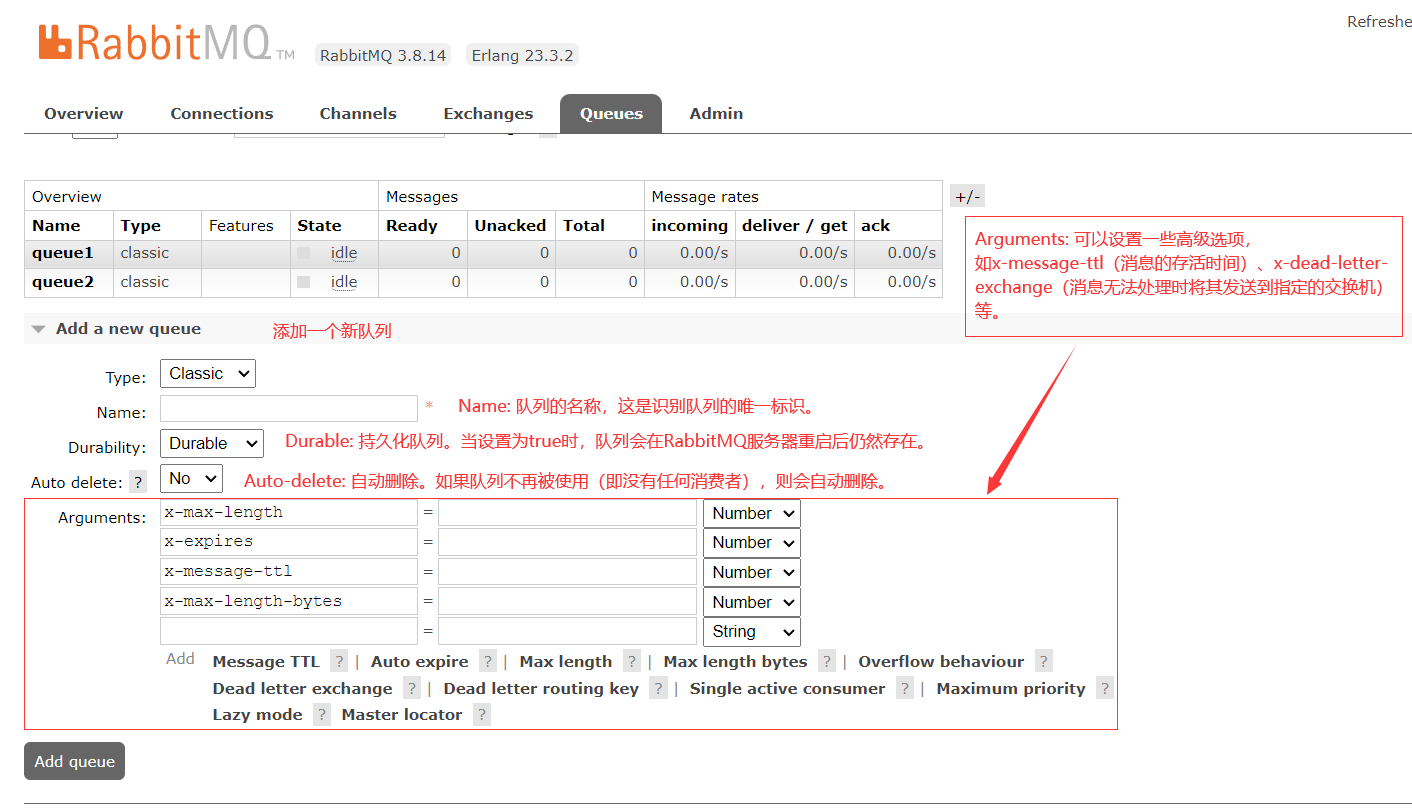Viewport: 1412px width, 809px height.
Task: Add Overflow behaviour argument shortcut
Action: coord(942,661)
